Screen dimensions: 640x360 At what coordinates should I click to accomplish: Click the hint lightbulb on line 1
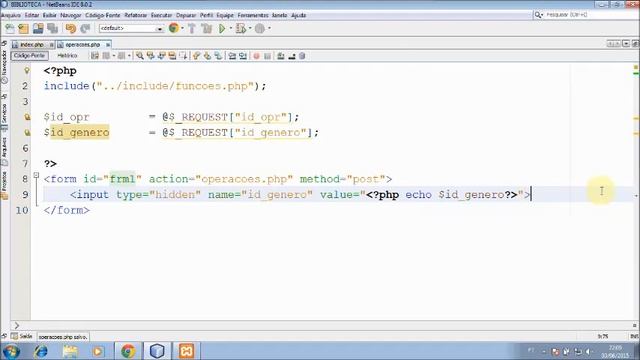(27, 71)
